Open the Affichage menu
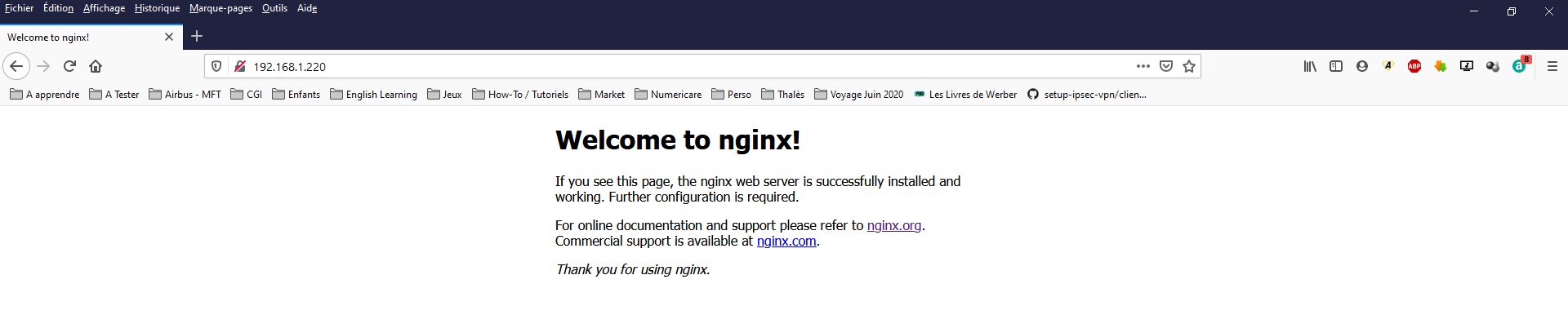Screen dimensions: 1568x315 coord(105,8)
